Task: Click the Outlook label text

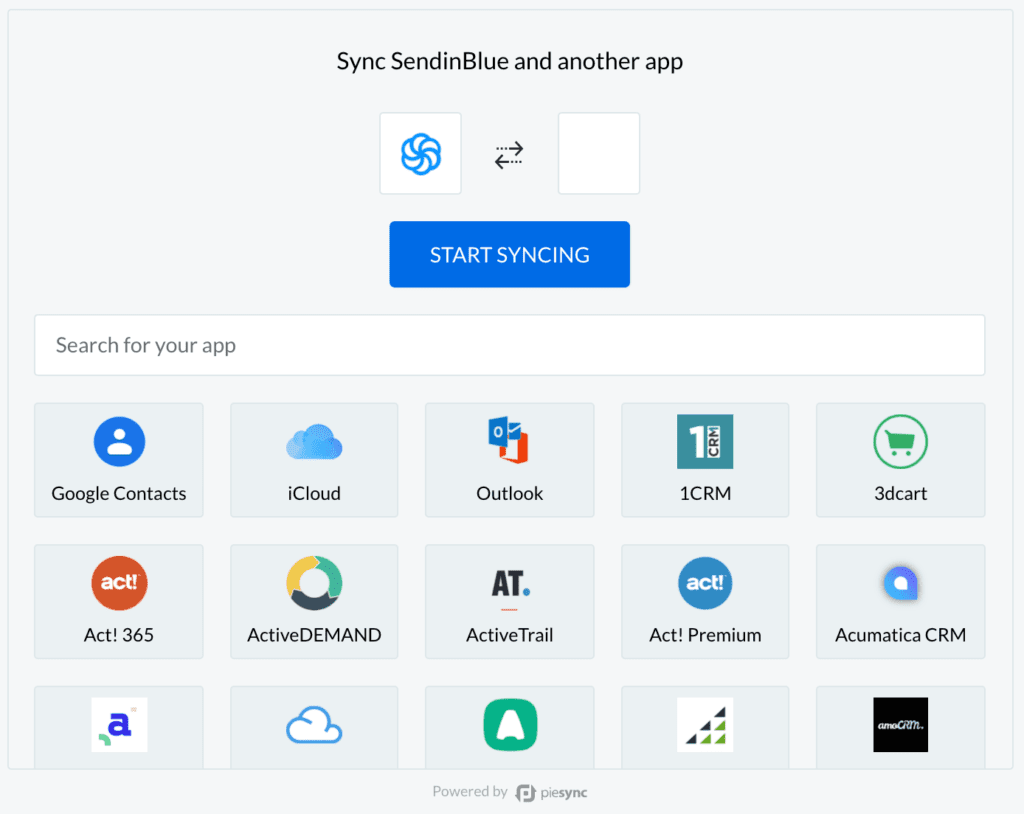Action: [x=509, y=493]
